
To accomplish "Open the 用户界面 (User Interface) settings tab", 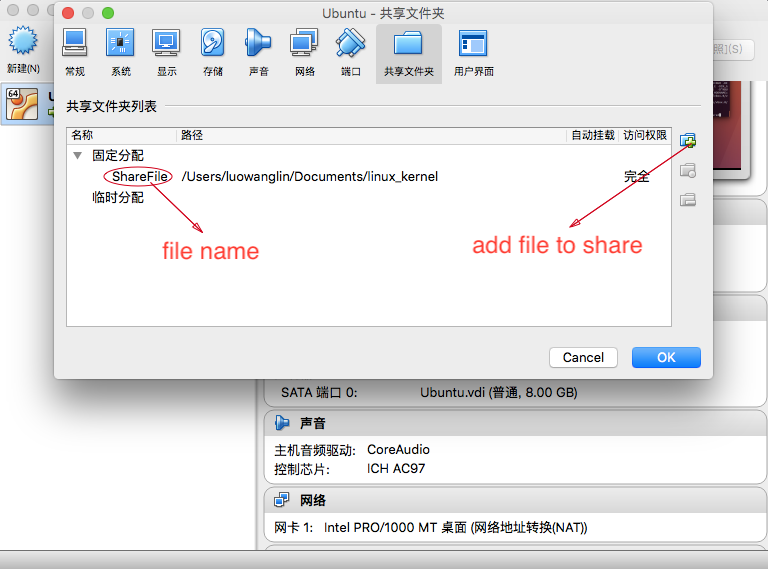I will [473, 53].
